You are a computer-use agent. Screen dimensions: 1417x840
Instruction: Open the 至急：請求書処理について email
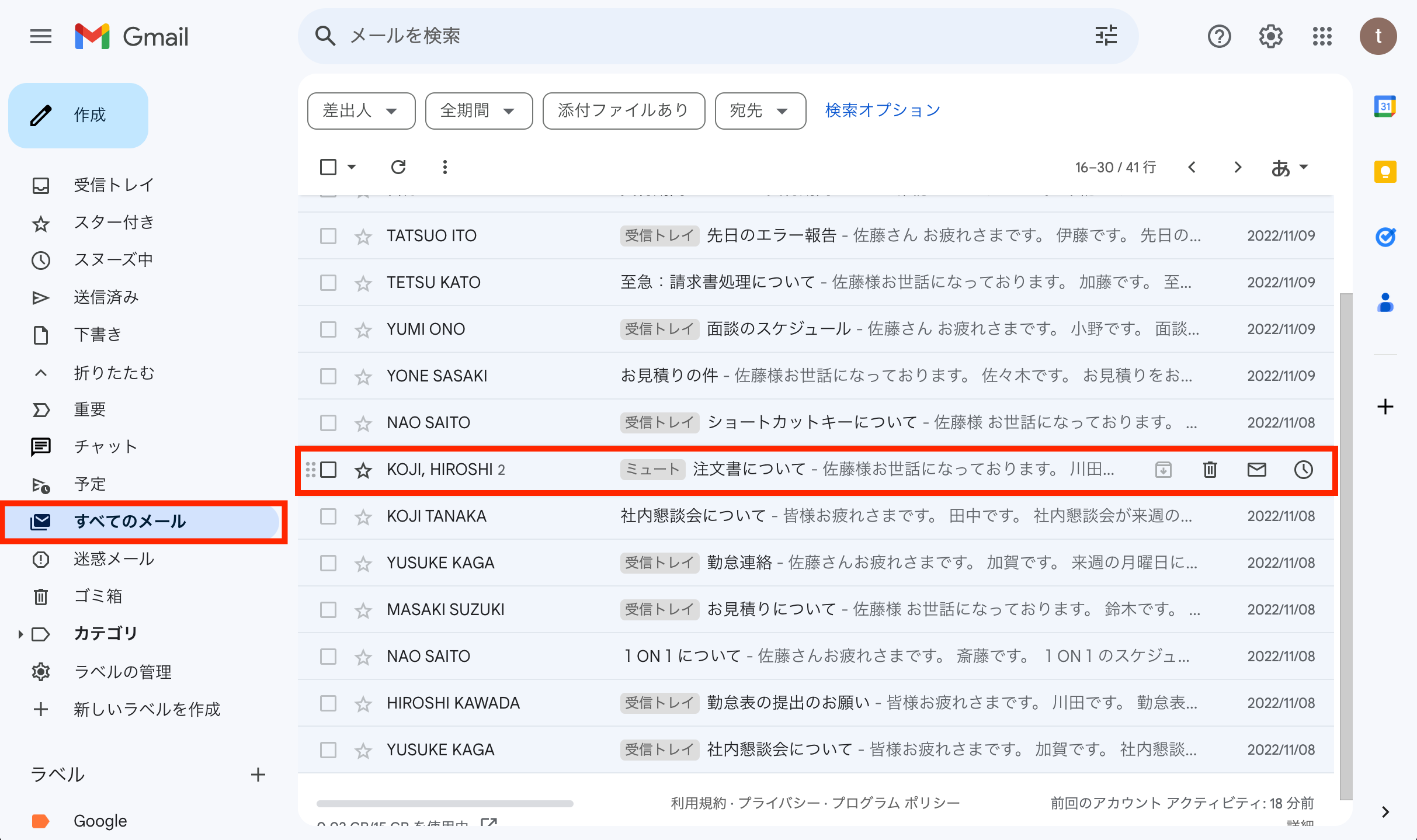pos(815,283)
